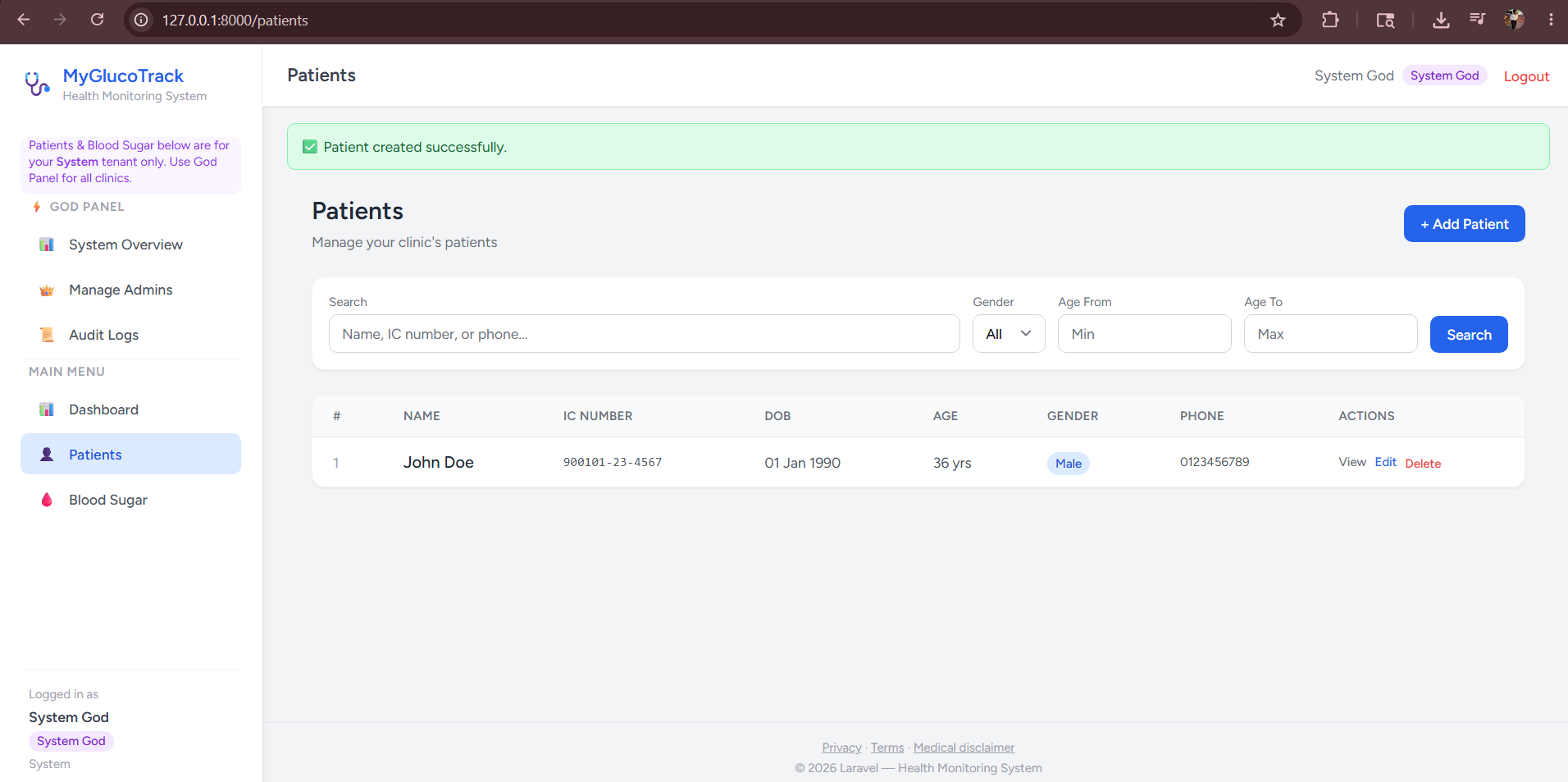Focus the Age From Min field
Image resolution: width=1568 pixels, height=782 pixels.
click(x=1144, y=334)
